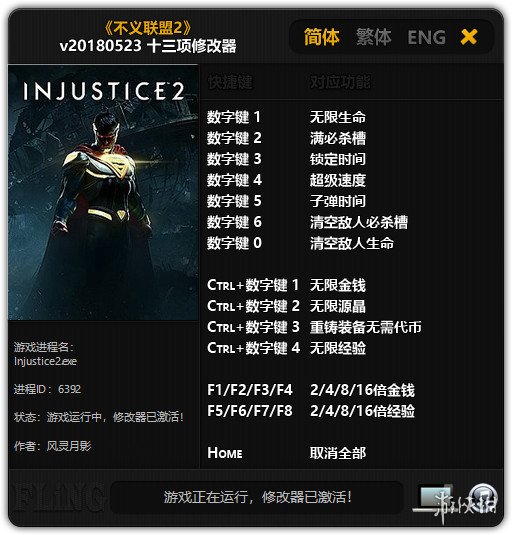Click the monitor icon in the bottom right corner
This screenshot has height=535, width=512.
click(x=433, y=497)
